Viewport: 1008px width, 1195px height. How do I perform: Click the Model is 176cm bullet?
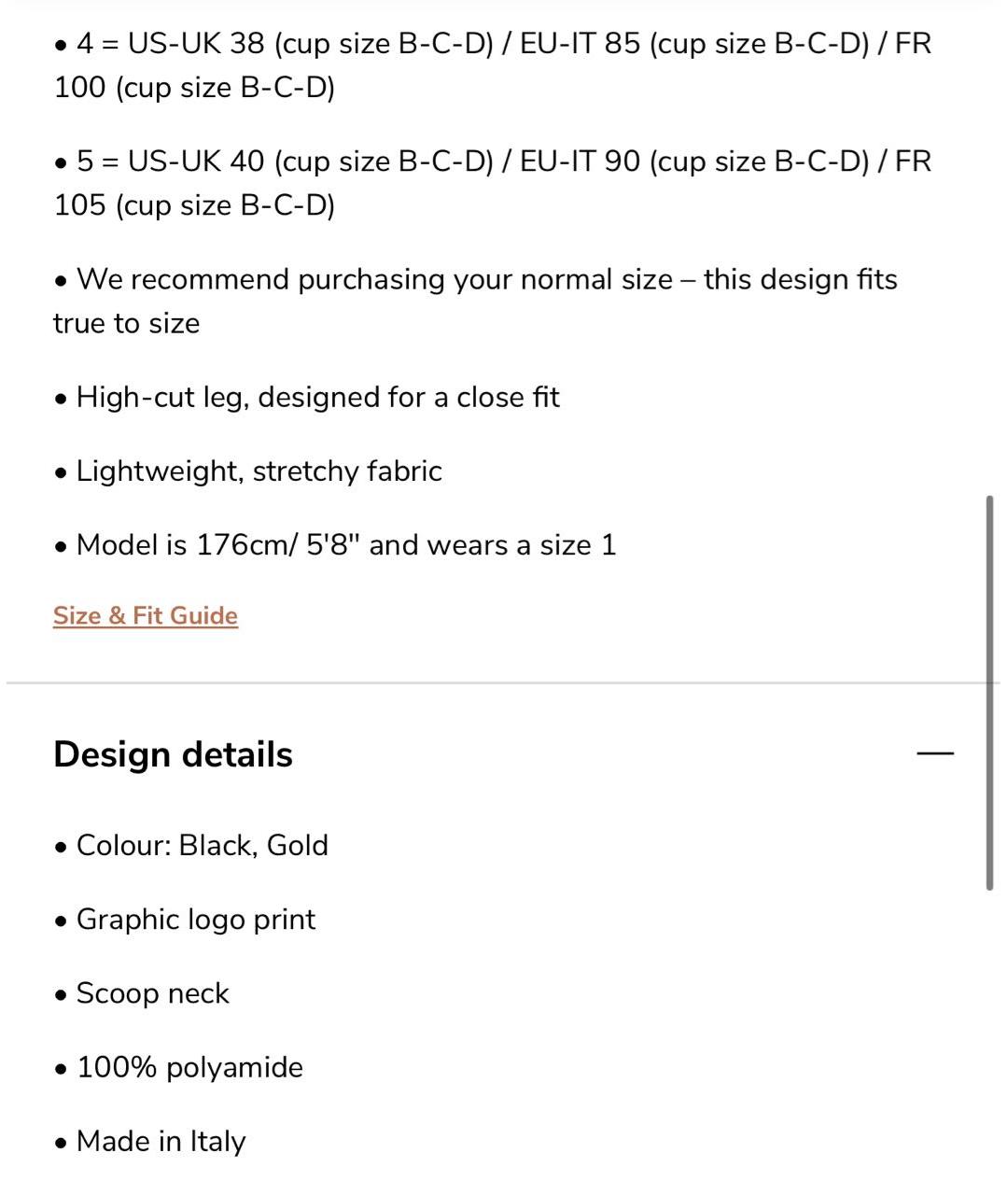click(335, 544)
